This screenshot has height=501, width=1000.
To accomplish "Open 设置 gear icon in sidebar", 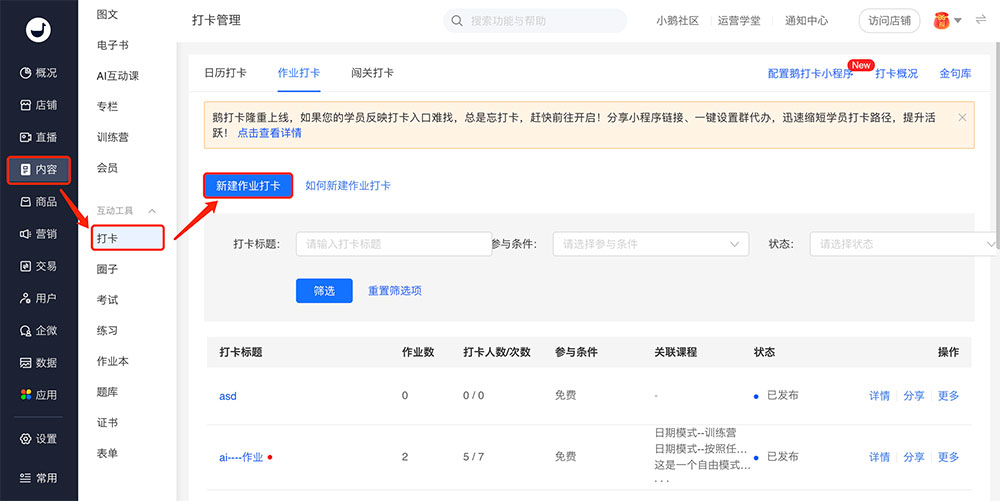I will coord(25,439).
